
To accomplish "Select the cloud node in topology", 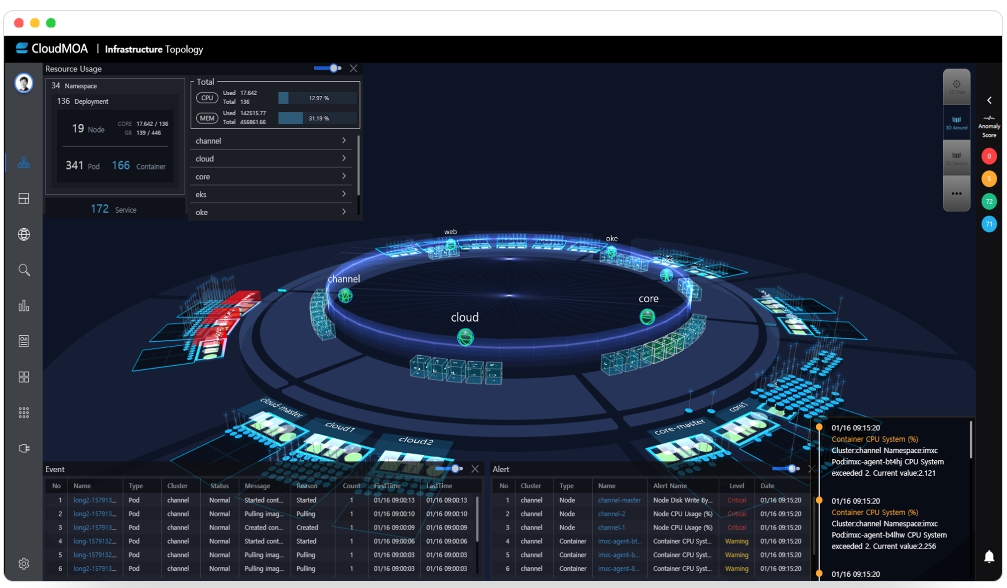I will click(x=465, y=337).
